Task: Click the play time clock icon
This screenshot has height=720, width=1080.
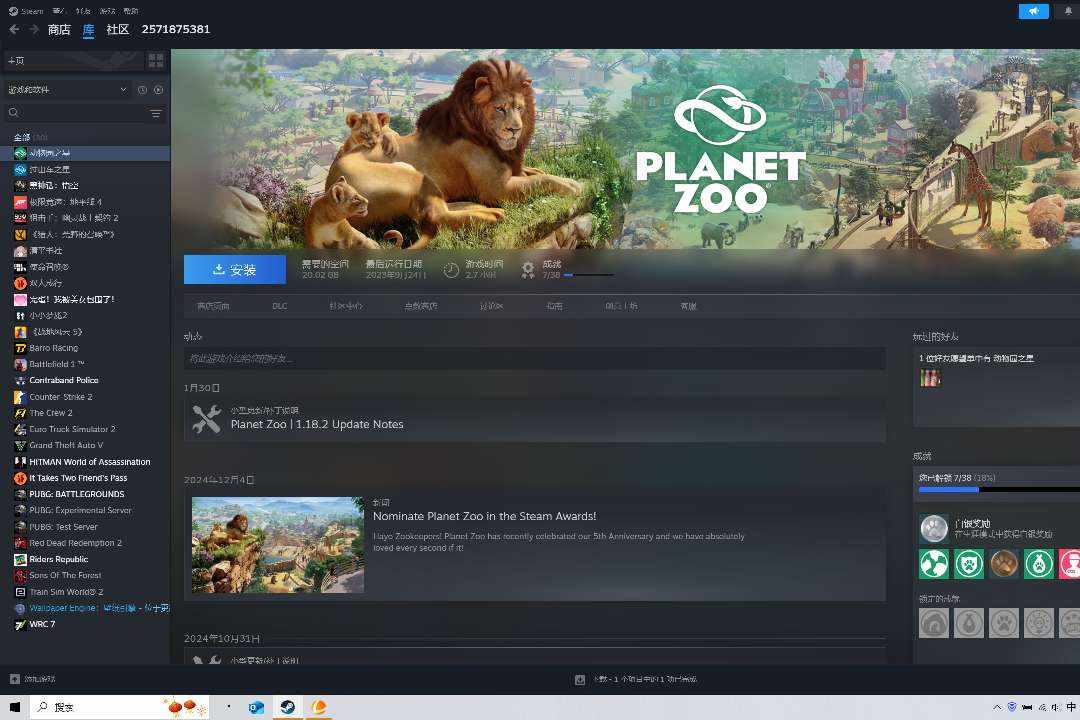Action: (x=451, y=270)
